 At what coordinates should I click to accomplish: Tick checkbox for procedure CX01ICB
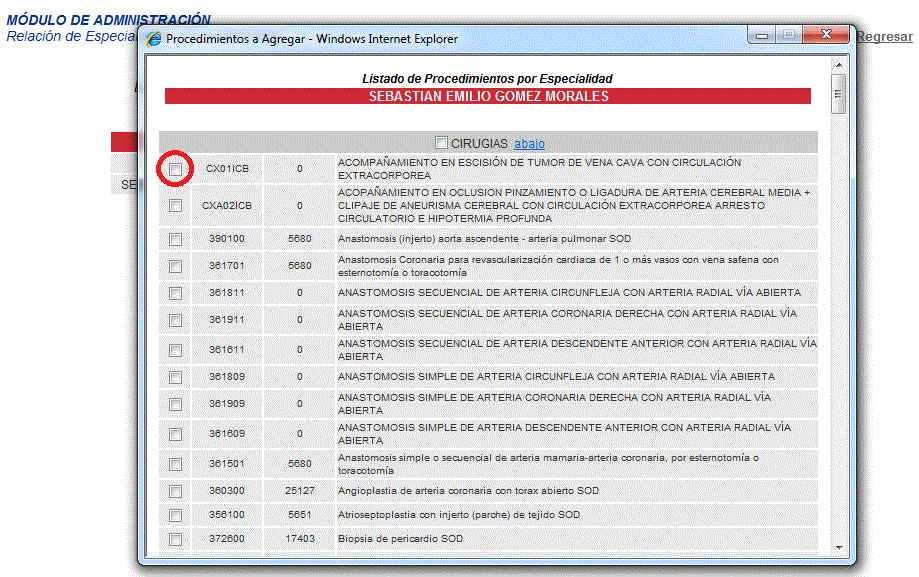[176, 169]
